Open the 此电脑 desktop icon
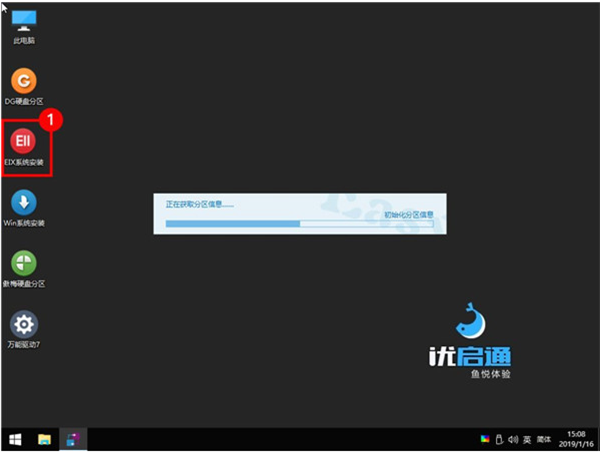 coord(24,27)
